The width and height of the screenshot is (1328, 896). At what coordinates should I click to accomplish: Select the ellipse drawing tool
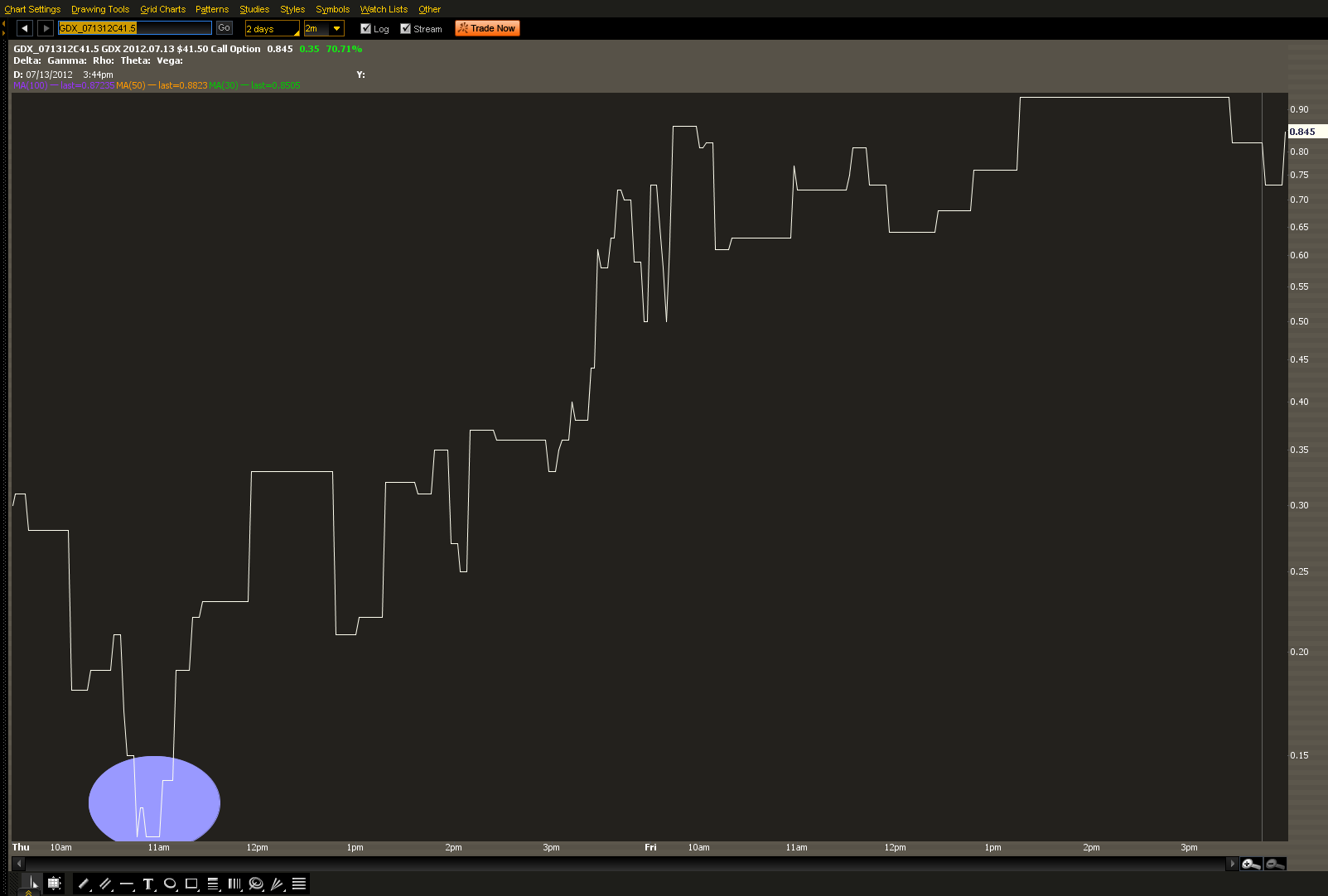[170, 884]
